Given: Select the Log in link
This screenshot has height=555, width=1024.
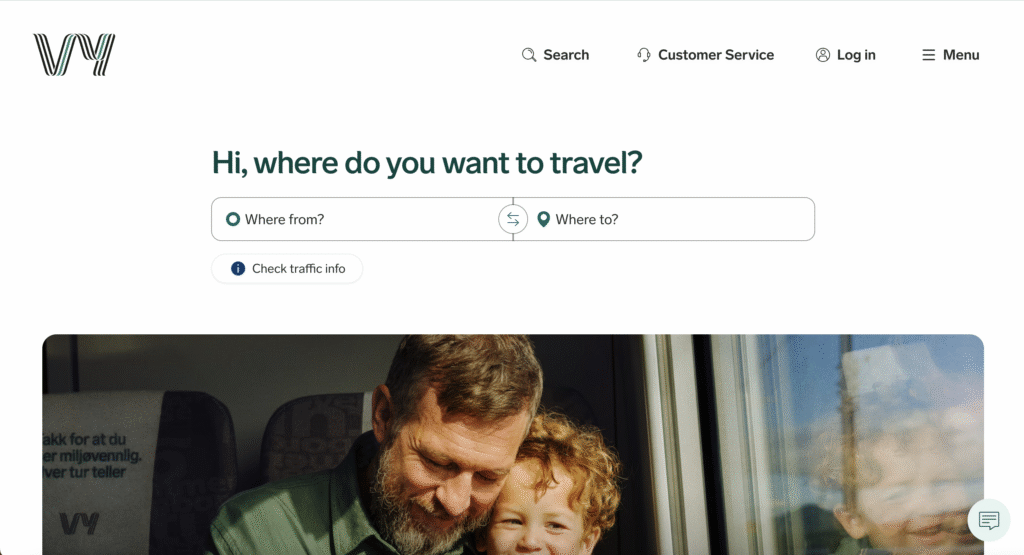Looking at the screenshot, I should (856, 55).
